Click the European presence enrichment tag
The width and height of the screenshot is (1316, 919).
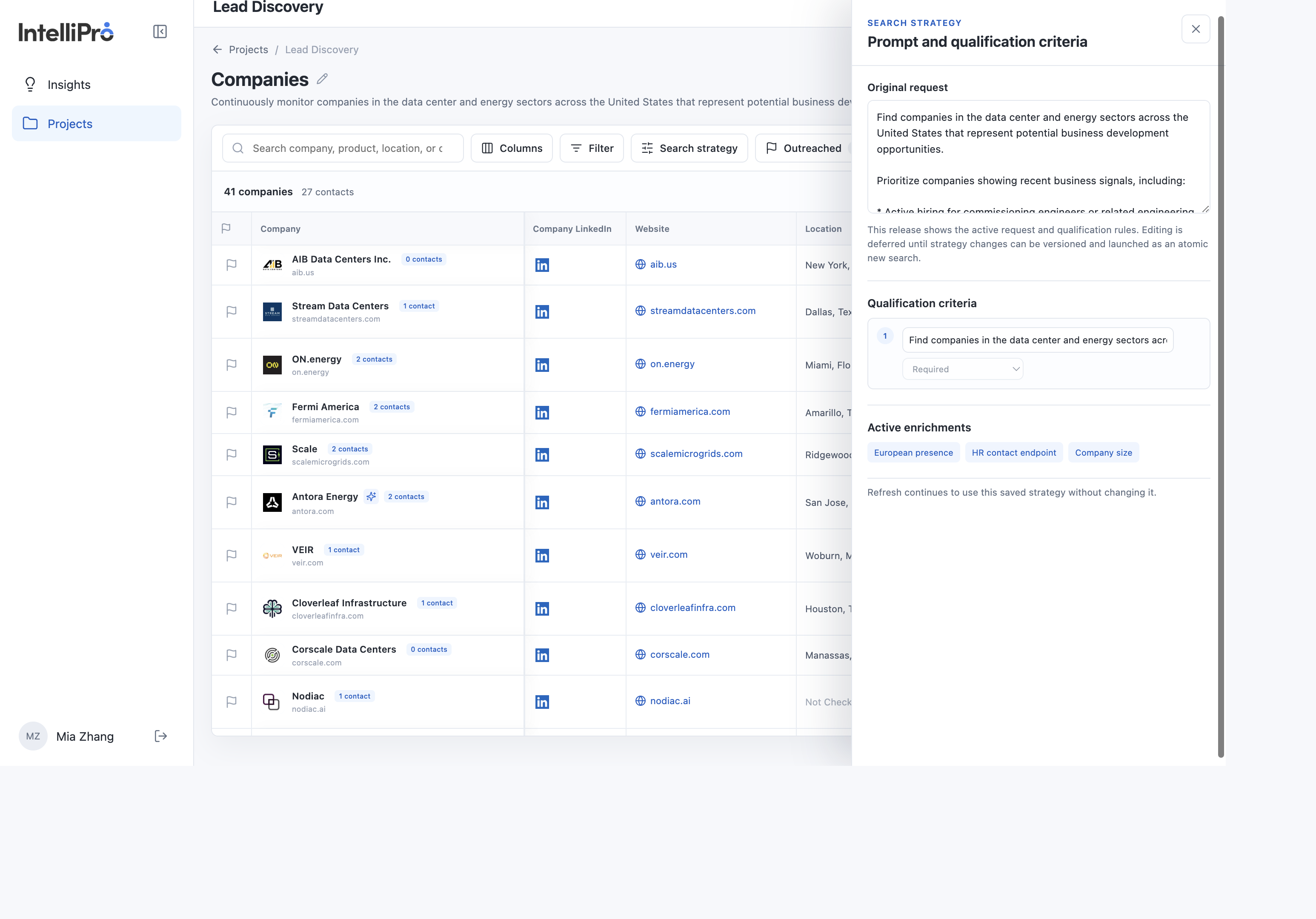point(914,453)
